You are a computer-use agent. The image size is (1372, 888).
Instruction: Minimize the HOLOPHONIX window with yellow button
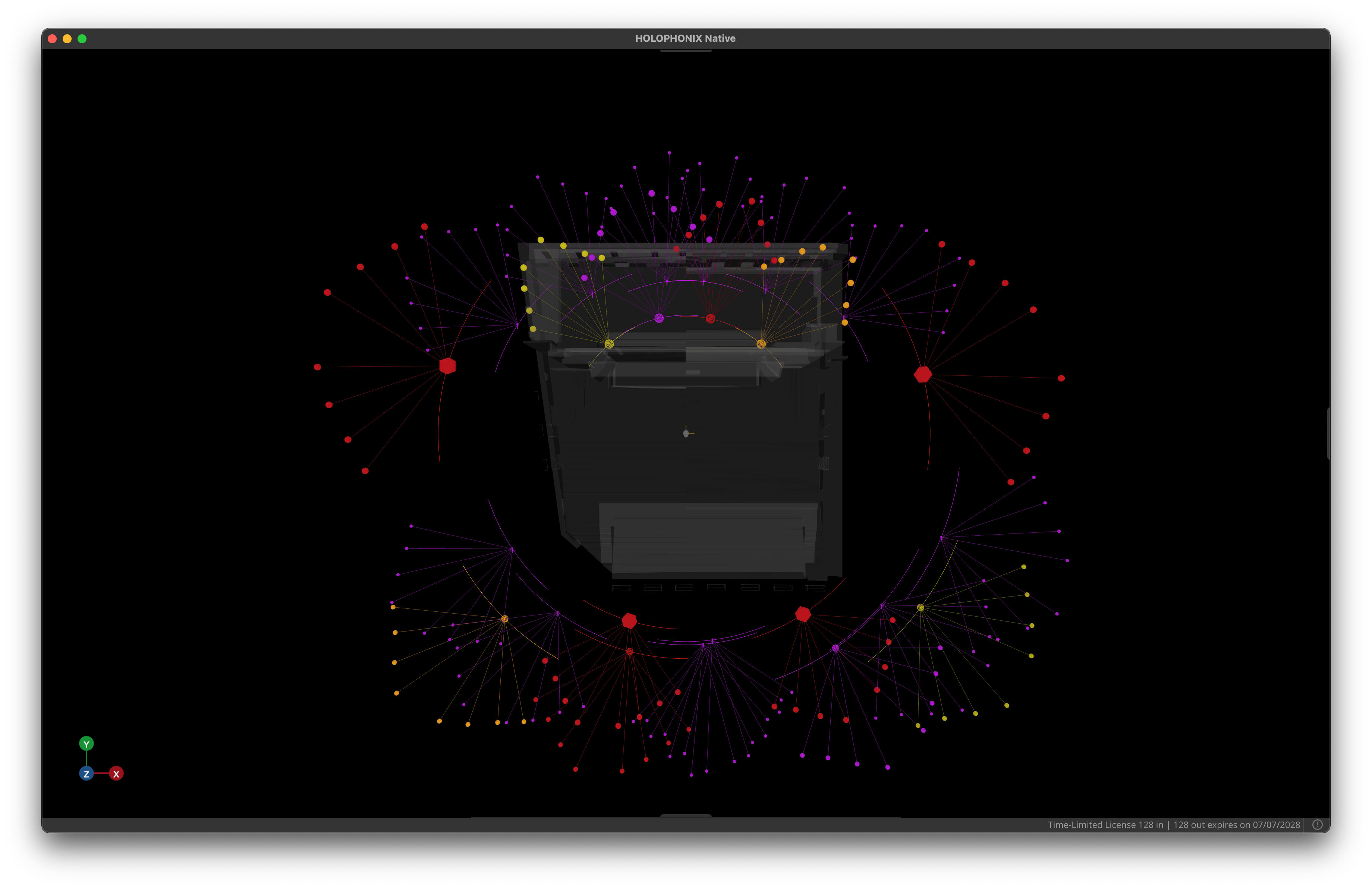[67, 39]
